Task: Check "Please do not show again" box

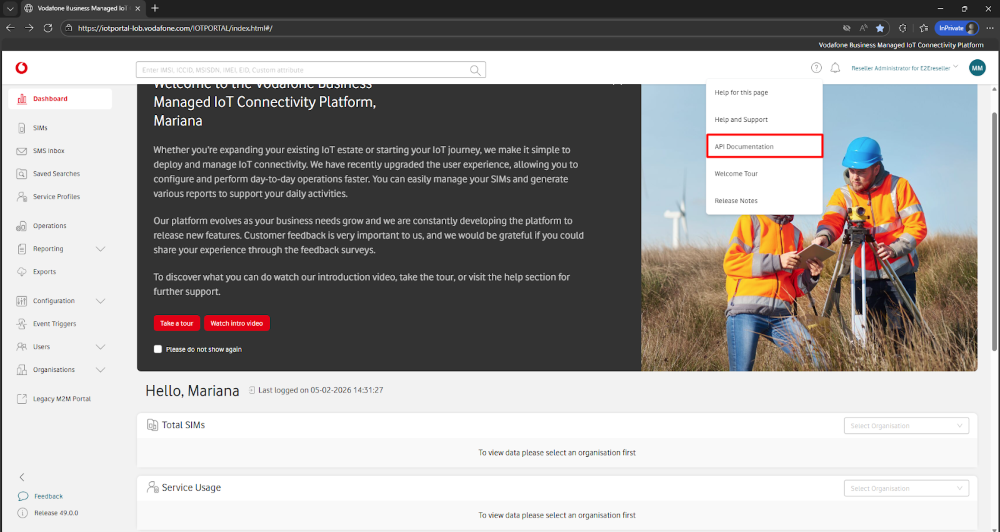Action: point(158,349)
